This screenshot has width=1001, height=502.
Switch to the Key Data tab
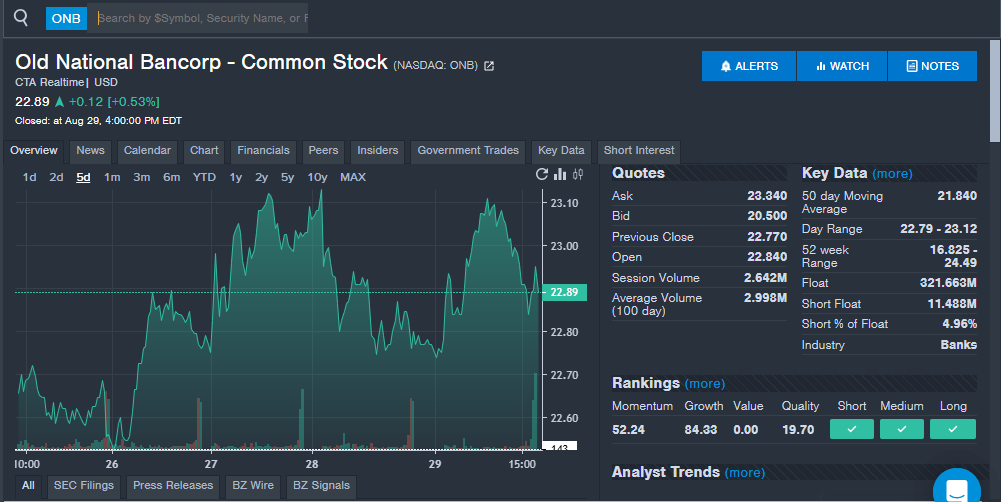pyautogui.click(x=561, y=151)
